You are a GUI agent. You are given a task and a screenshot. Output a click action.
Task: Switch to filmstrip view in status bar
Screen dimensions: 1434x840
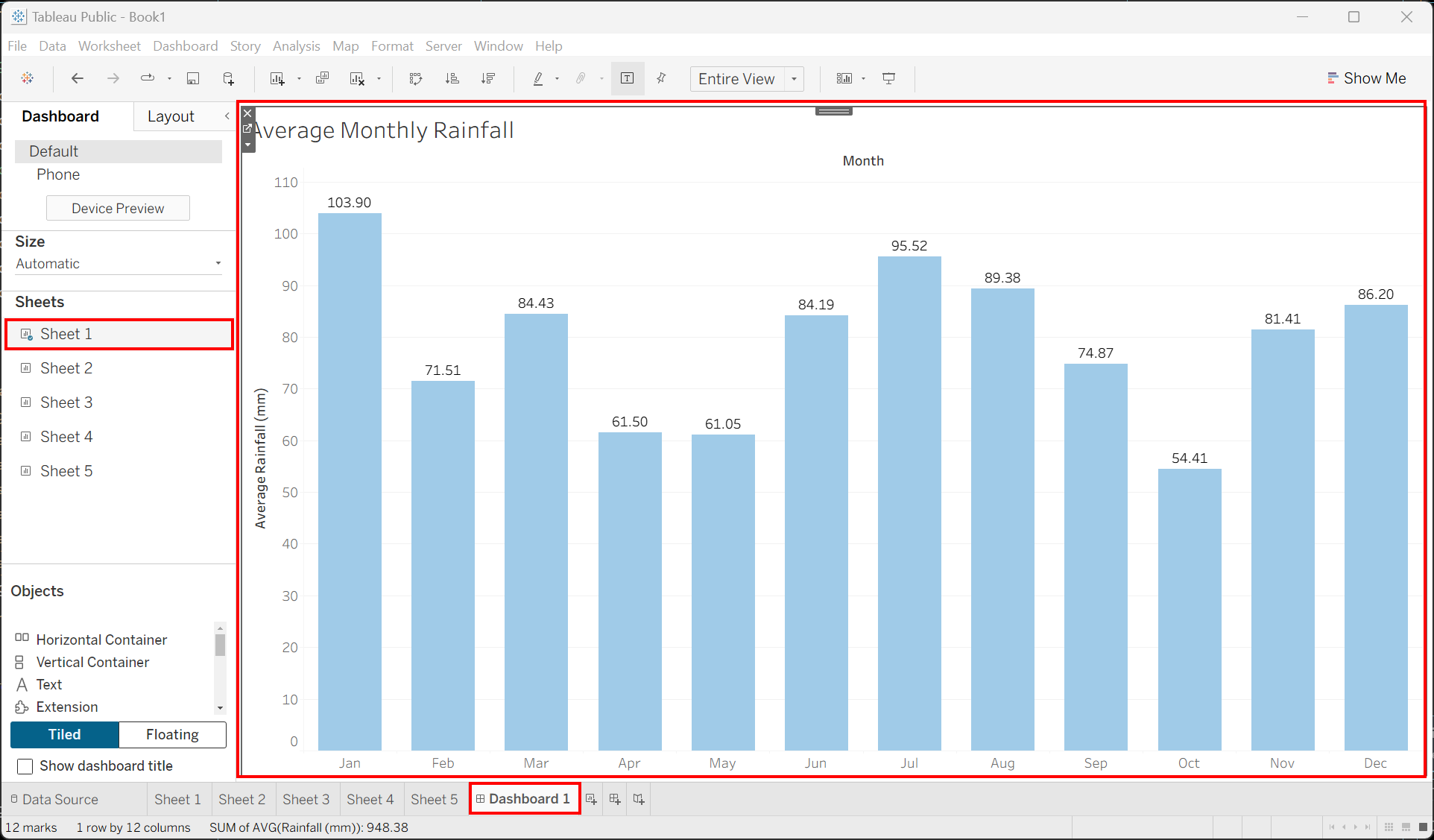[x=1406, y=827]
